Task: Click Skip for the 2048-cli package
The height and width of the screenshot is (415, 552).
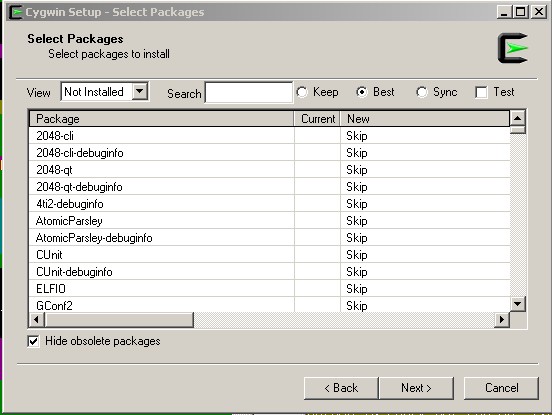Action: coord(357,136)
